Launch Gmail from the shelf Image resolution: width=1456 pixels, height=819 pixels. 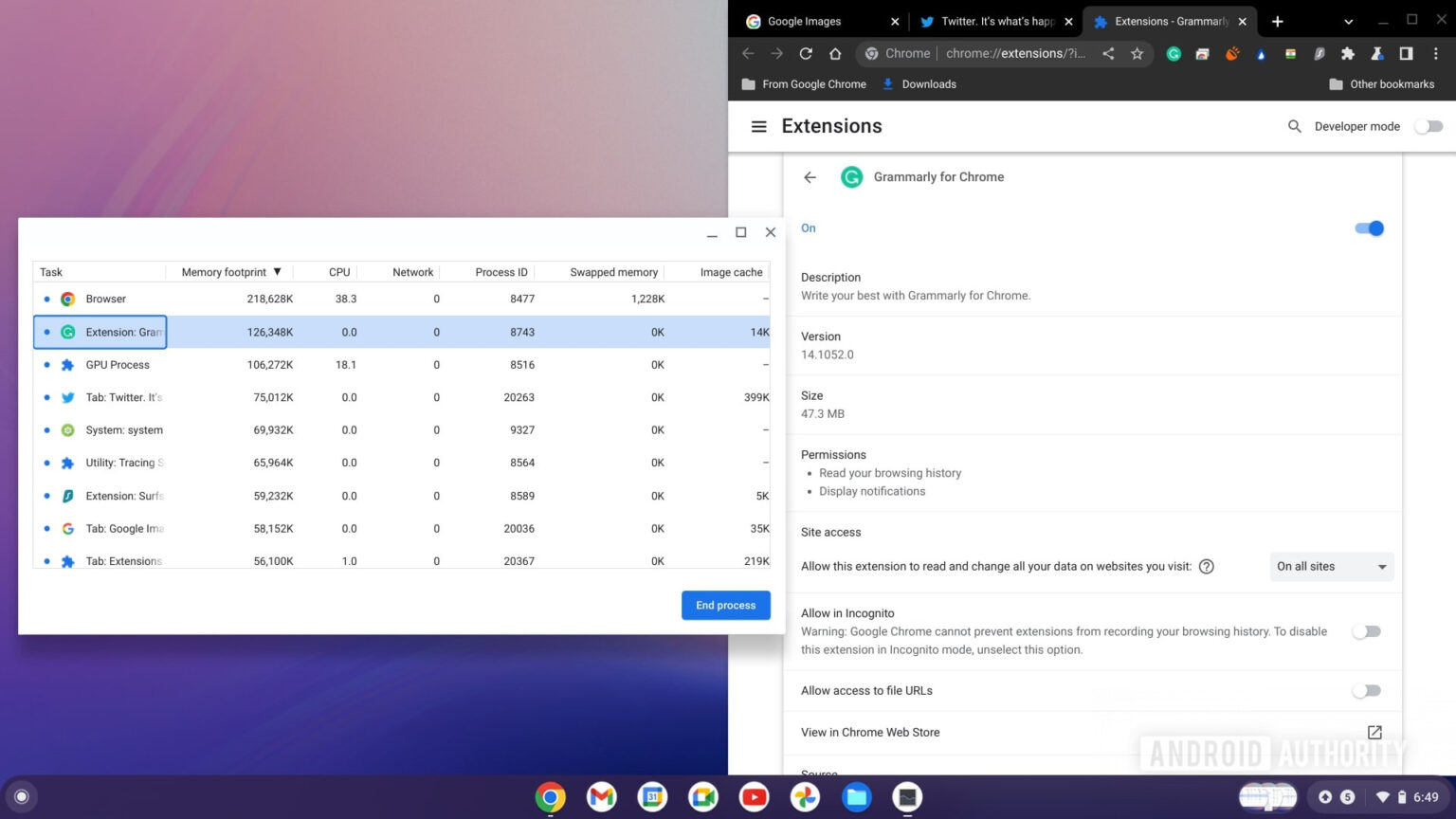[601, 797]
